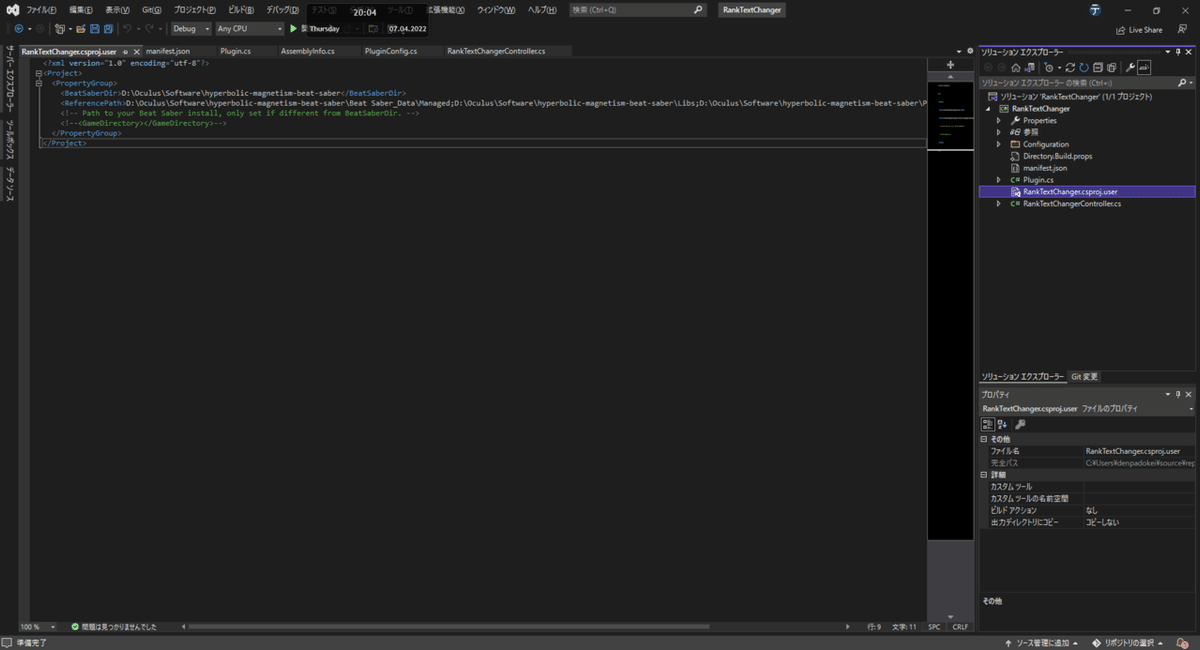Click the Live Share icon

point(1121,29)
